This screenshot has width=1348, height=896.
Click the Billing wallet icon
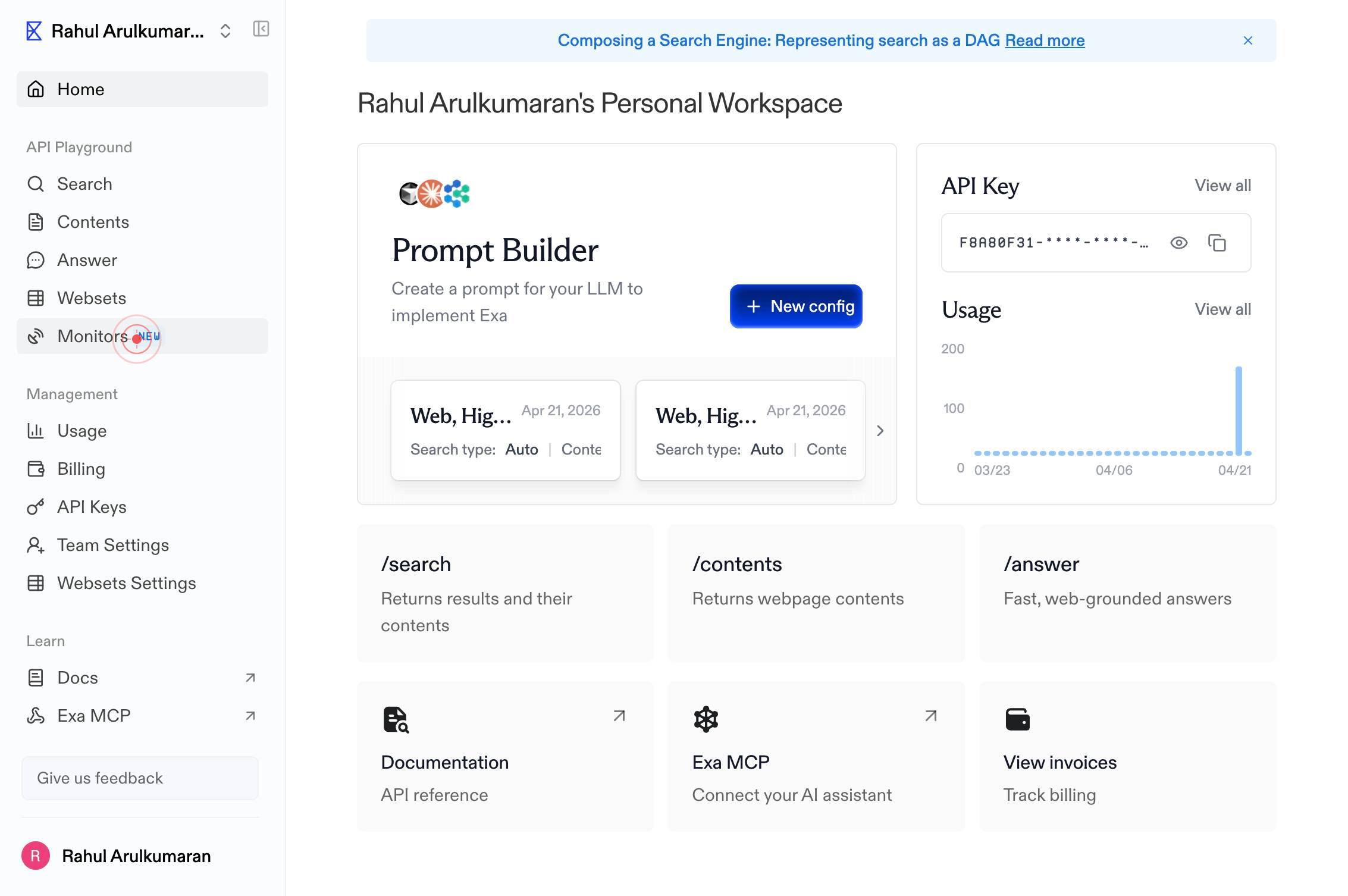pos(36,469)
